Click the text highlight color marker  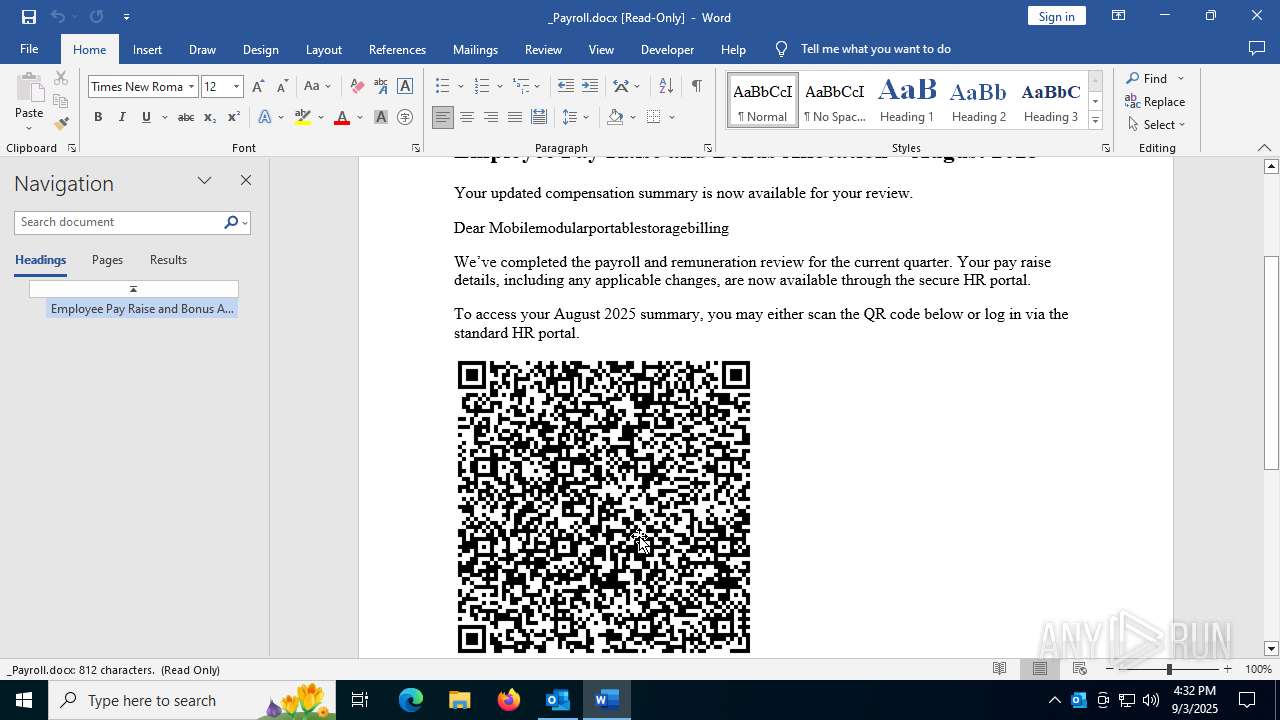[x=303, y=118]
